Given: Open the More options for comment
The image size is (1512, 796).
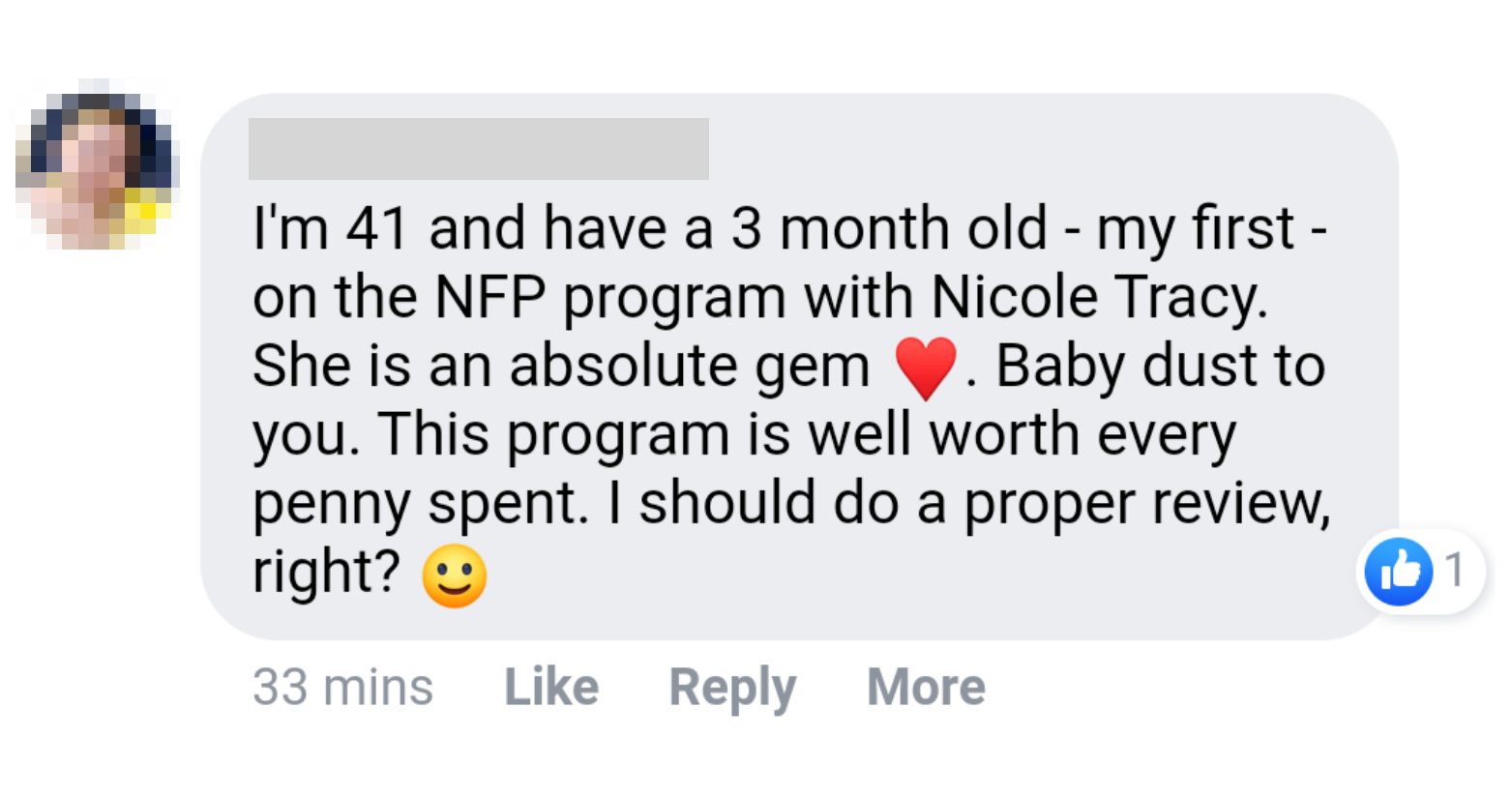Looking at the screenshot, I should pyautogui.click(x=926, y=688).
